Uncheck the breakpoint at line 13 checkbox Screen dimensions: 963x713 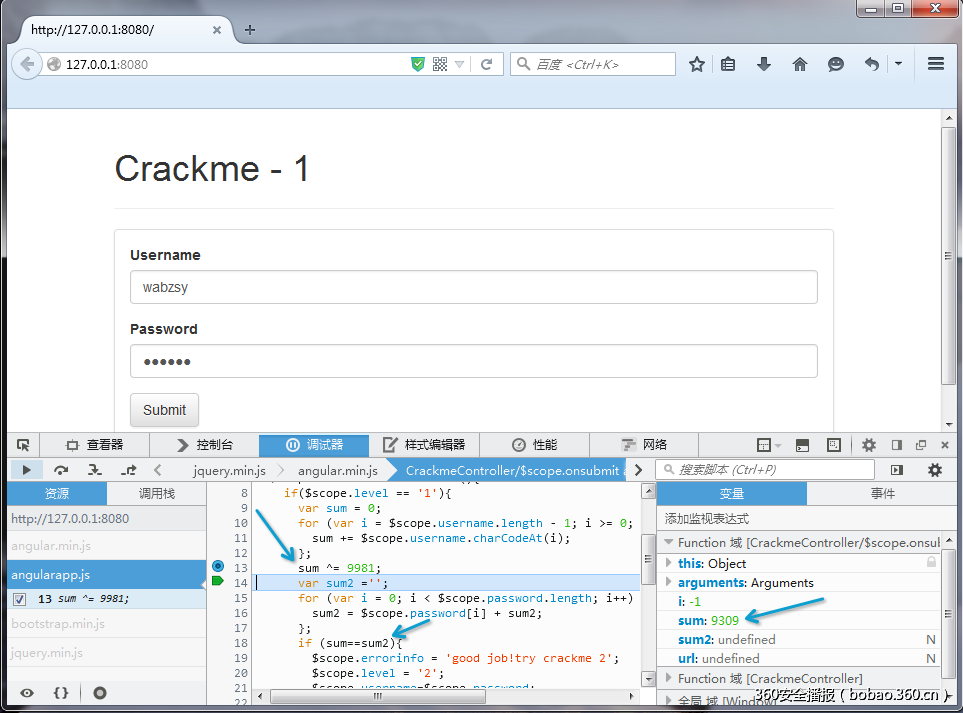pos(20,600)
